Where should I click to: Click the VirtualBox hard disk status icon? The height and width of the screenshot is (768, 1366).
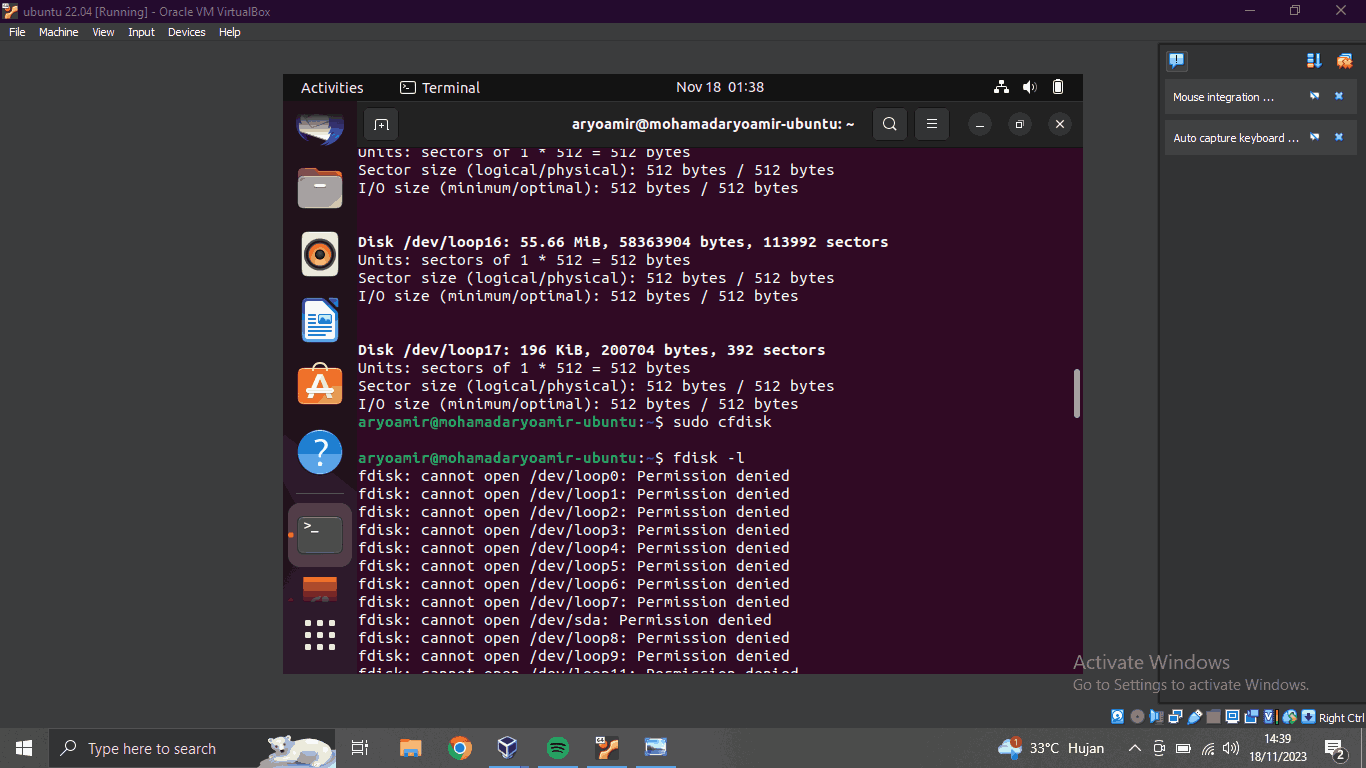pos(1117,717)
